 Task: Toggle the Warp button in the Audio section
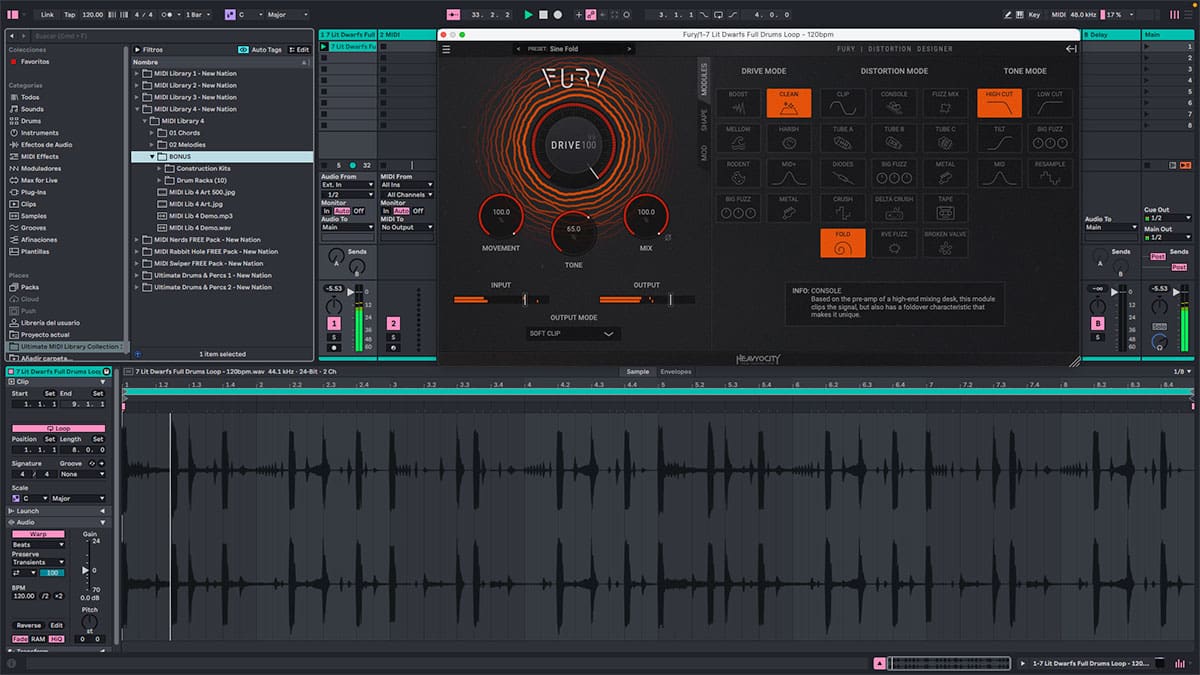pyautogui.click(x=38, y=534)
